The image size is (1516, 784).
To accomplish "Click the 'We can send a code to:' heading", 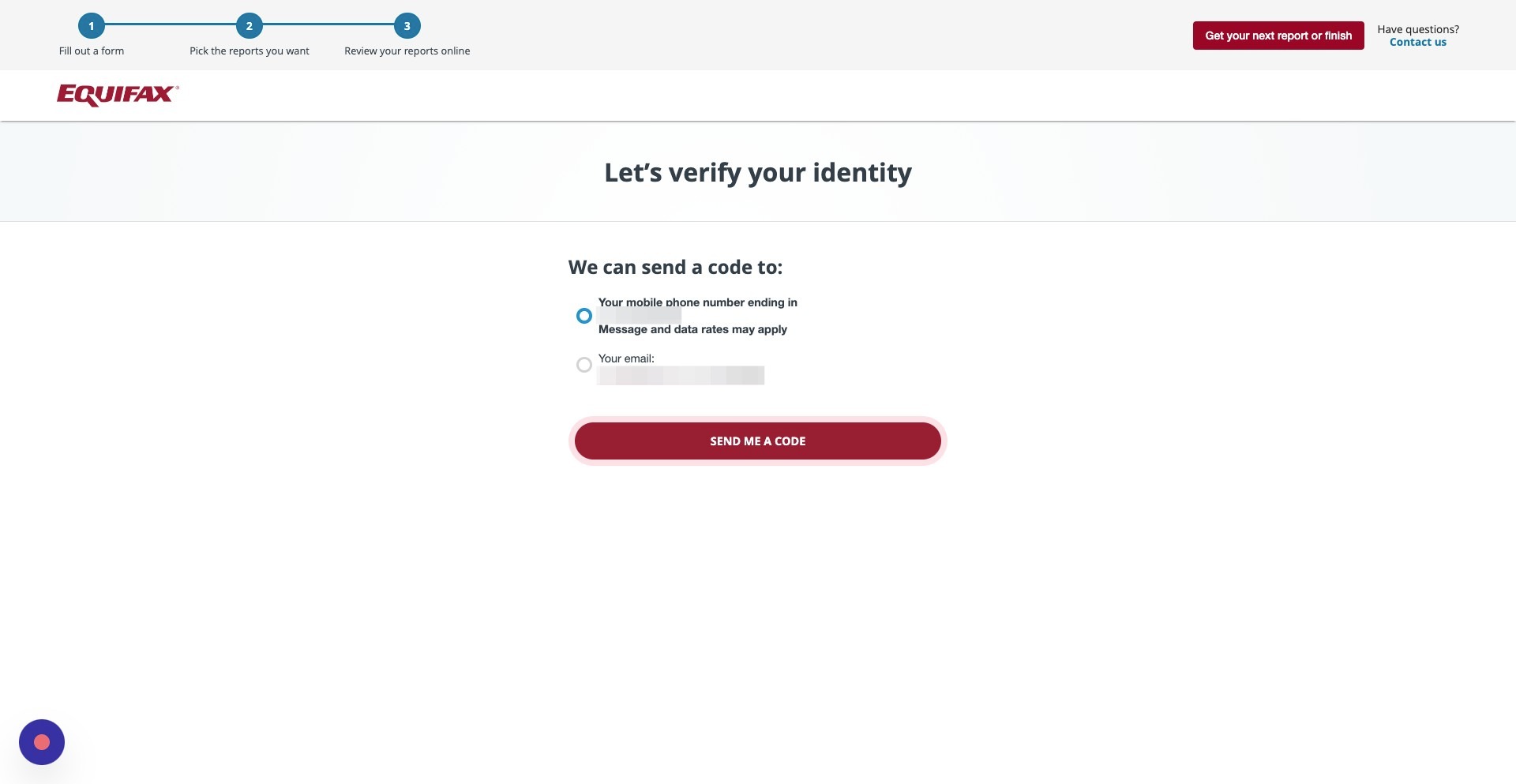I will pos(676,268).
